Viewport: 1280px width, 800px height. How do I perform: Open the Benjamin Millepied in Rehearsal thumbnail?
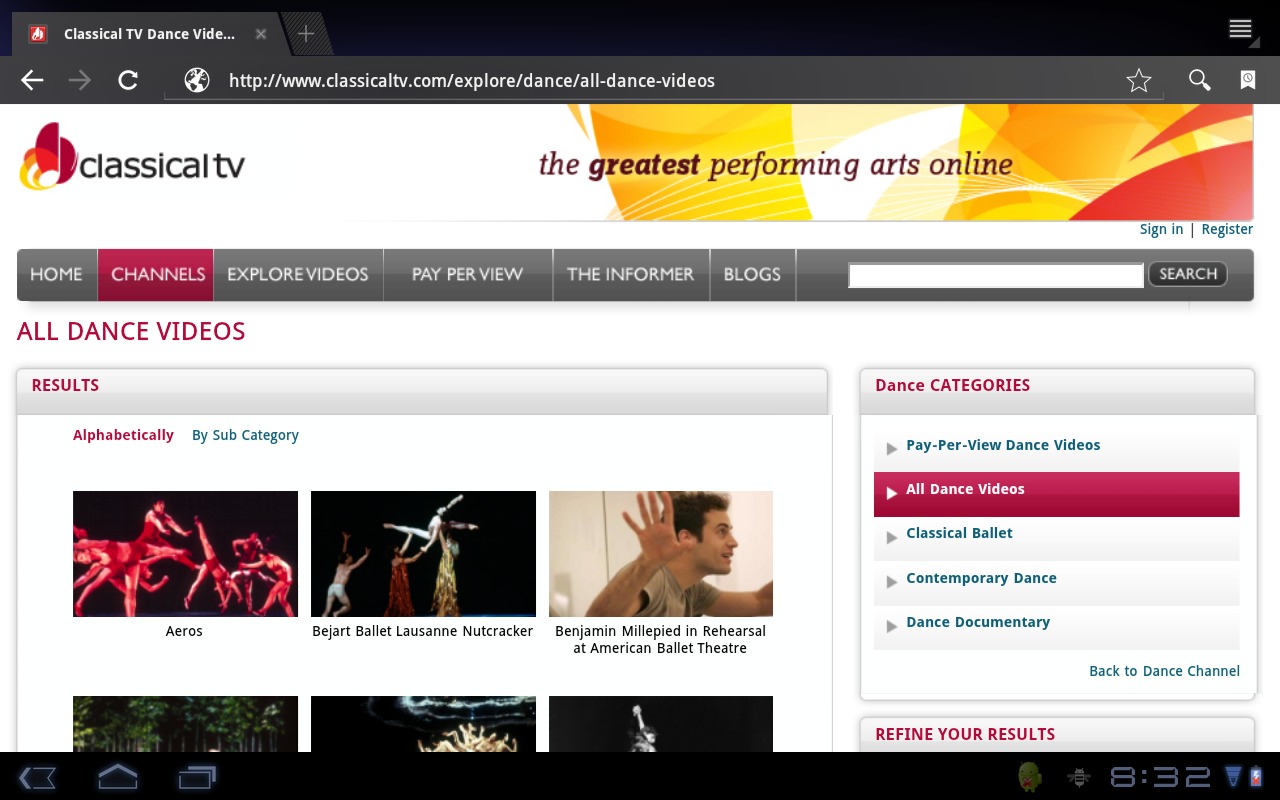(661, 554)
